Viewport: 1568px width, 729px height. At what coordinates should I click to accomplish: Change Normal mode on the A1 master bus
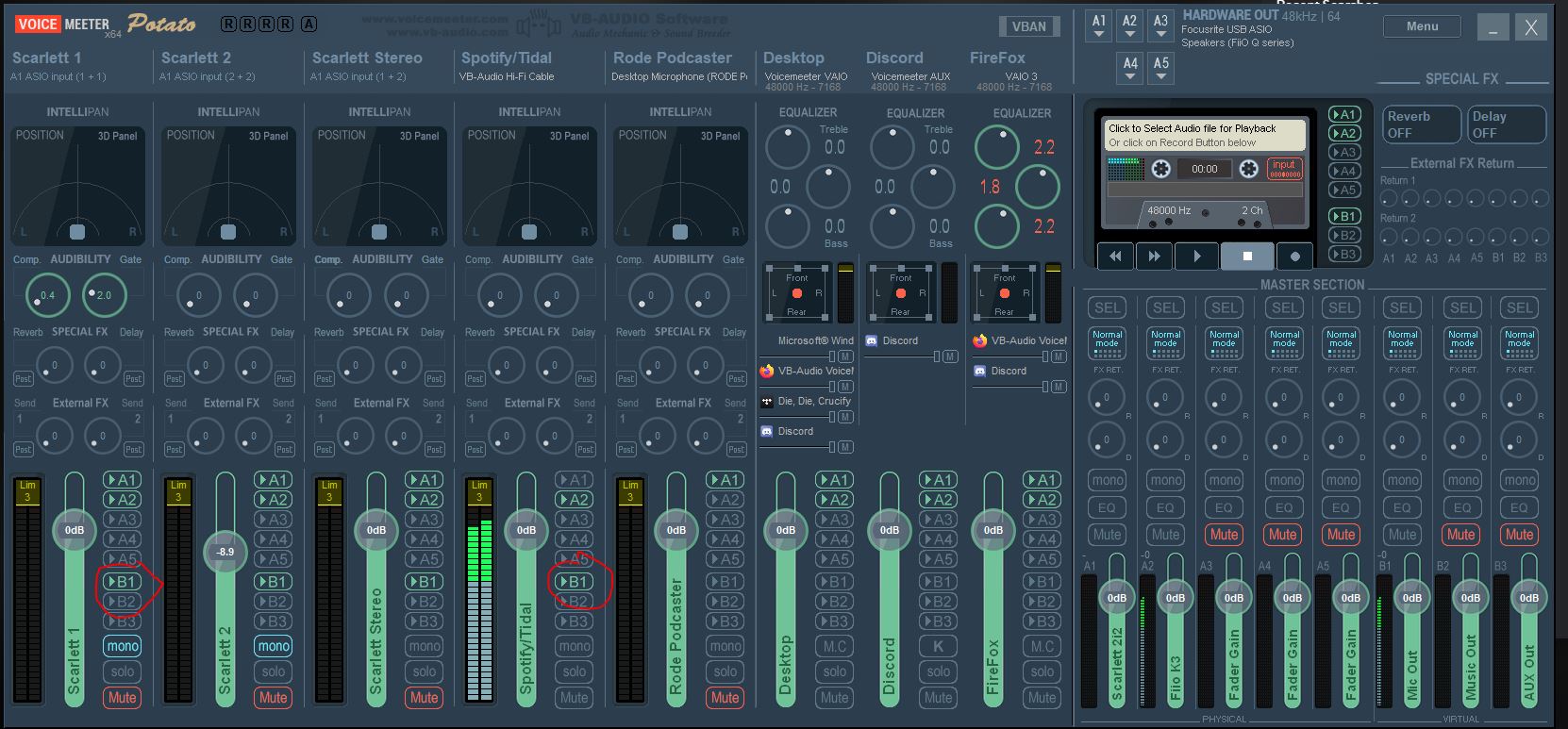point(1108,341)
